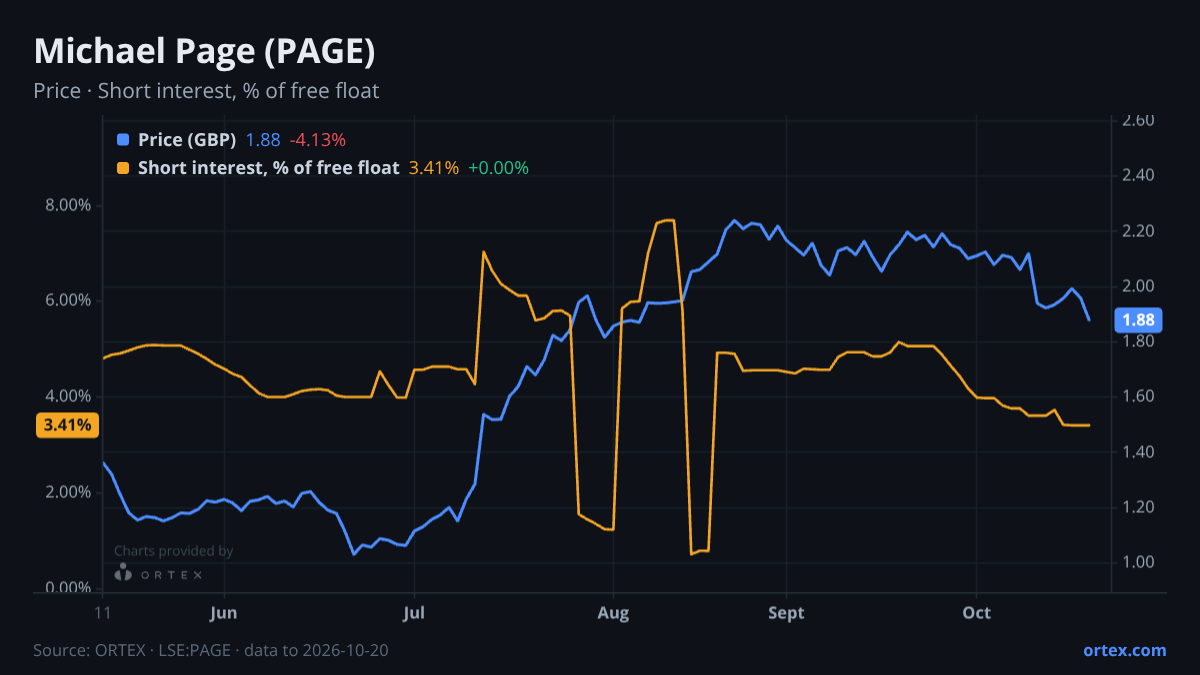1200x675 pixels.
Task: Click the 1.40 right axis label
Action: click(1139, 452)
